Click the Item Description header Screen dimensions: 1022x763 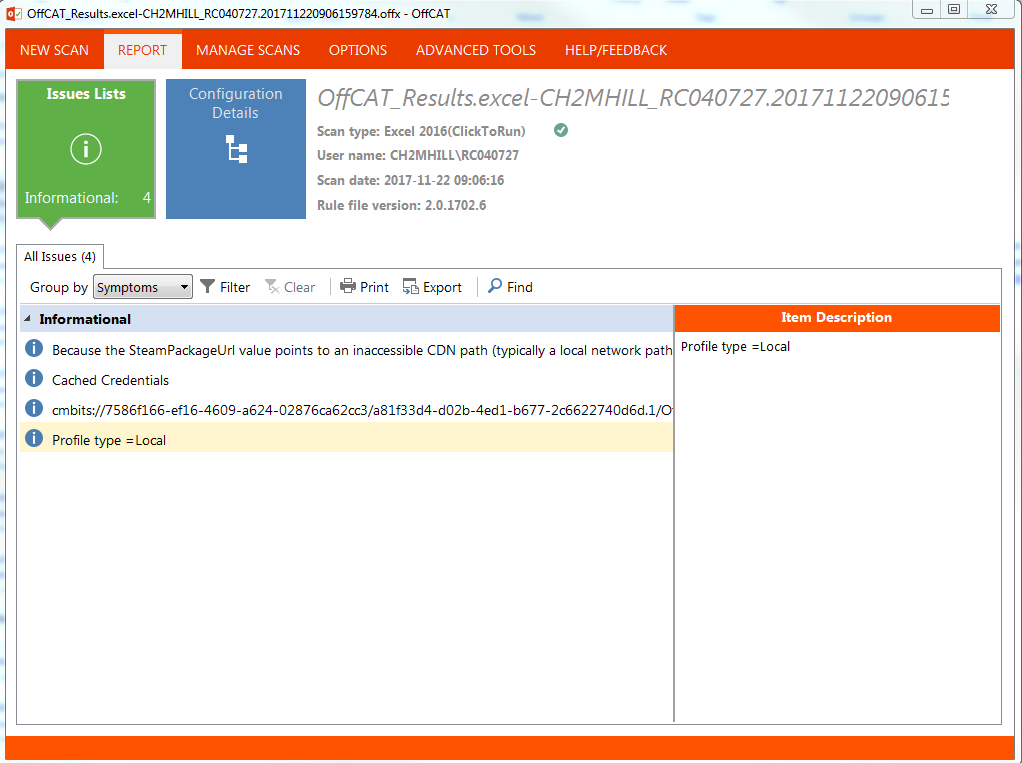(x=837, y=318)
